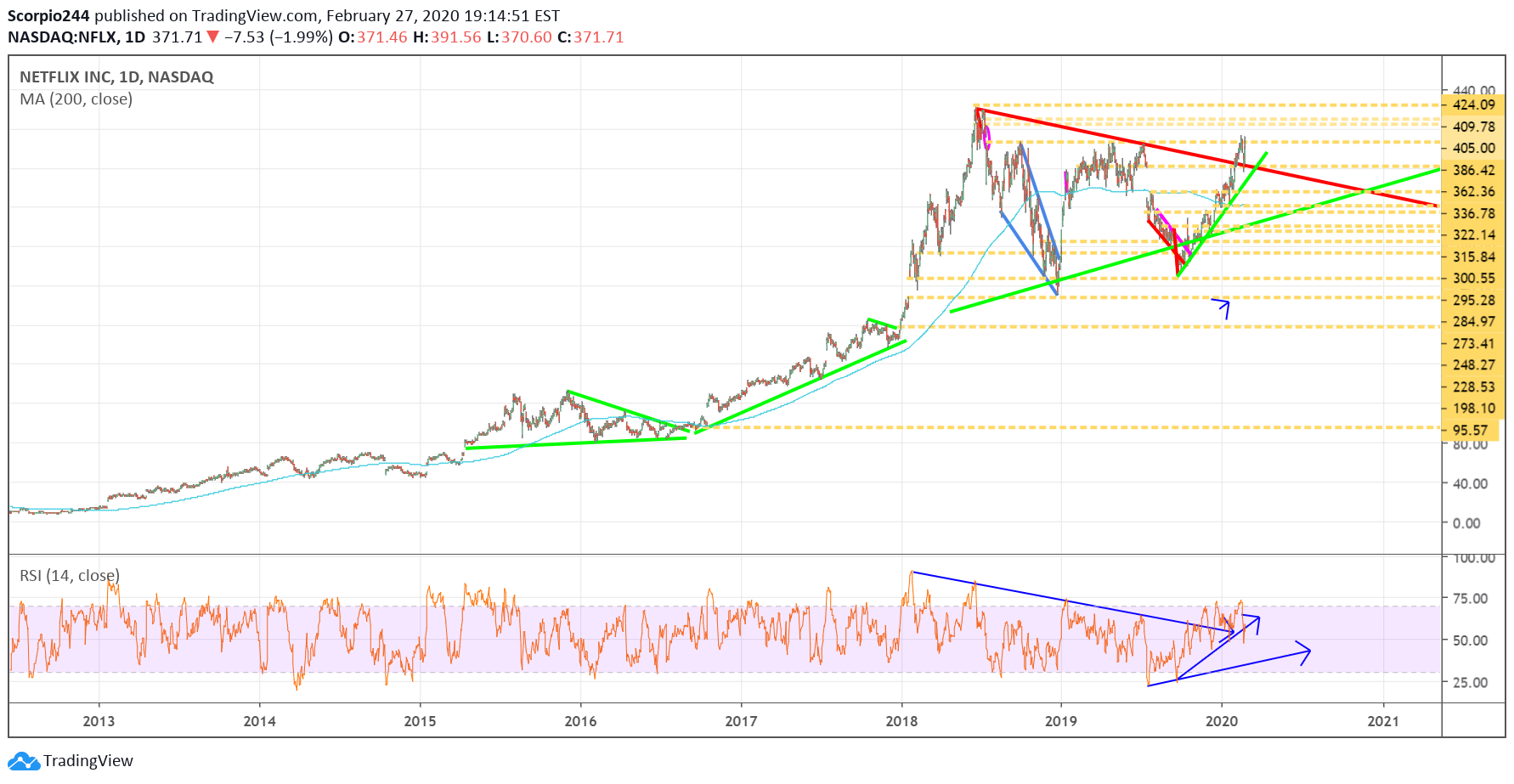The height and width of the screenshot is (784, 1514).
Task: Click the 2014 year label on time axis
Action: [x=259, y=721]
